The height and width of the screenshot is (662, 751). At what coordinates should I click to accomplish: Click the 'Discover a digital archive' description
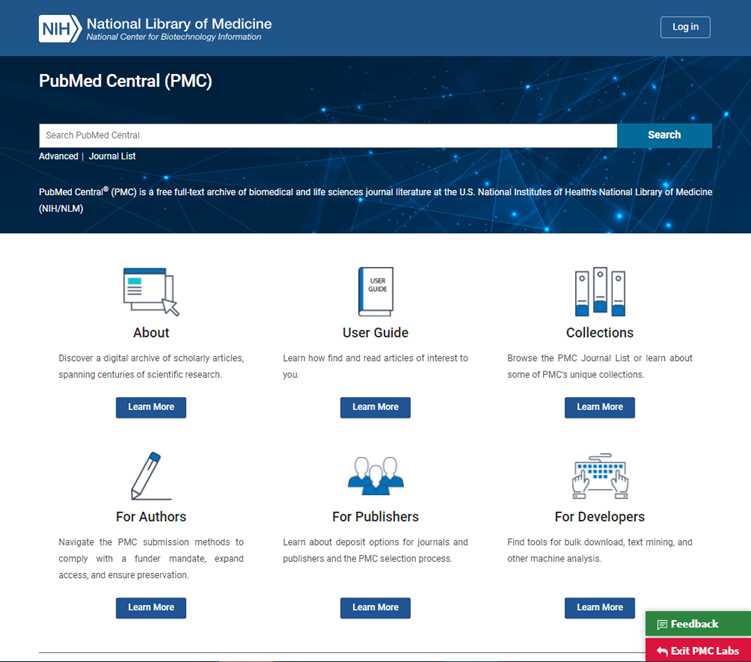coord(151,366)
